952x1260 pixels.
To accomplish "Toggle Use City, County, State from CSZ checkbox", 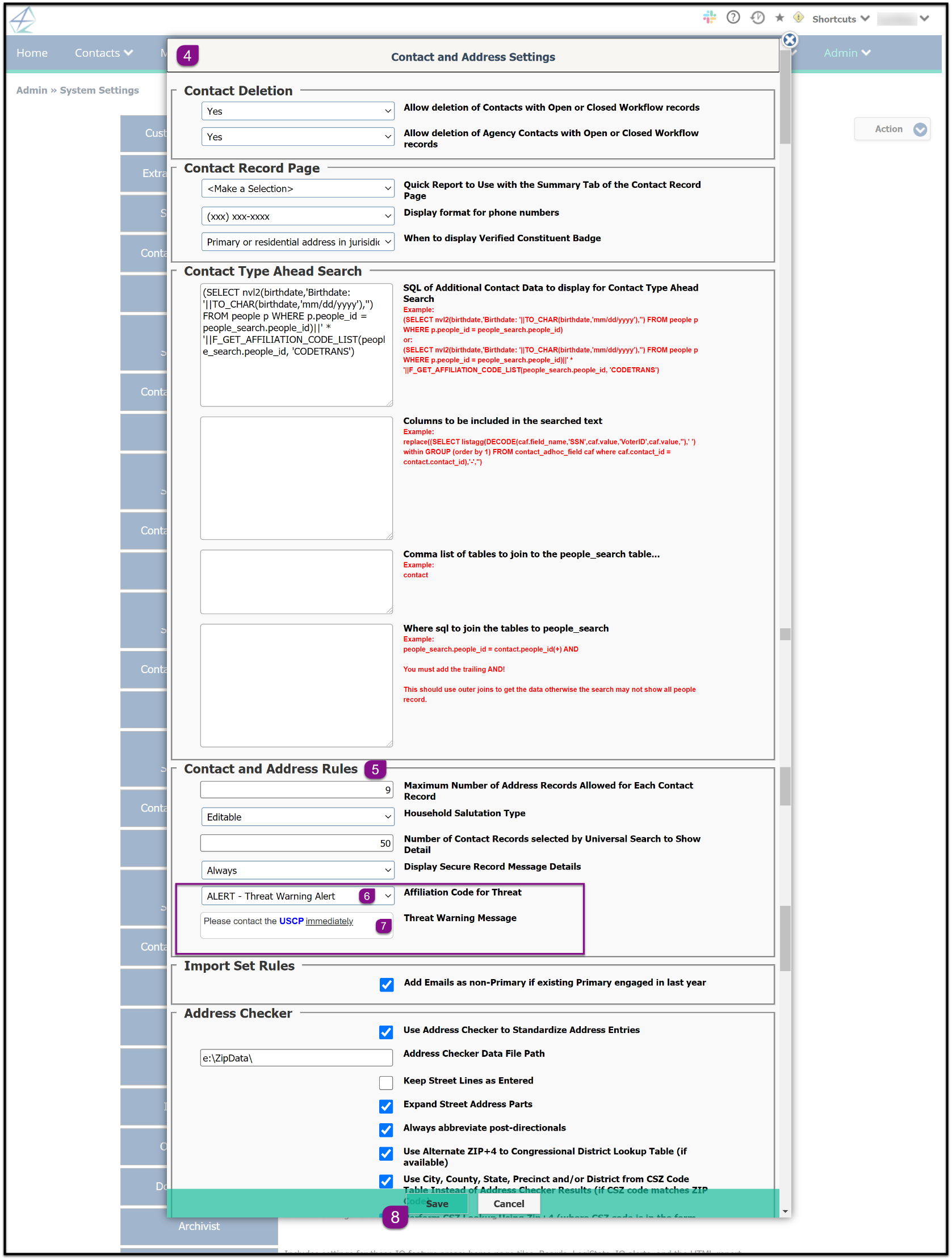I will pos(385,1182).
